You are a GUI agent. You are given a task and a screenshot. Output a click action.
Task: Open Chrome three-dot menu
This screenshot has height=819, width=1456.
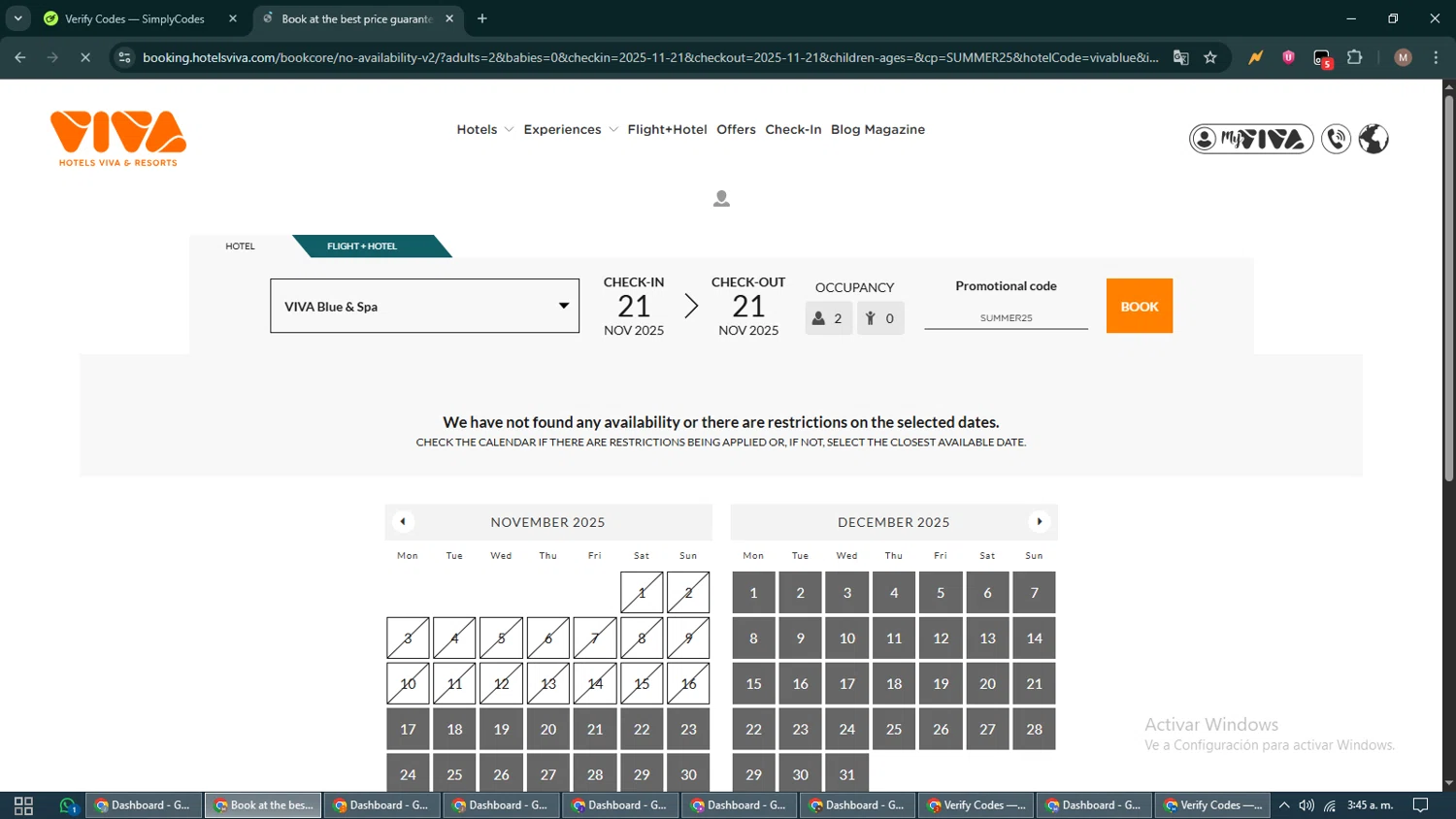[x=1436, y=57]
